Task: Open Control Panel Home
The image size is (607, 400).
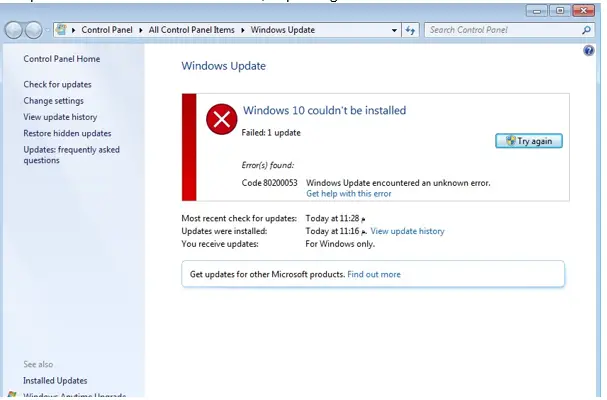Action: (x=62, y=59)
